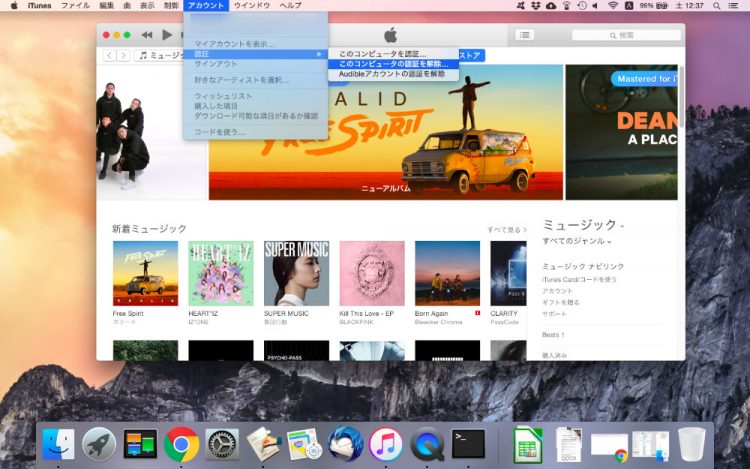This screenshot has width=750, height=469.
Task: Click the volume speaker menu bar icon
Action: tap(596, 6)
